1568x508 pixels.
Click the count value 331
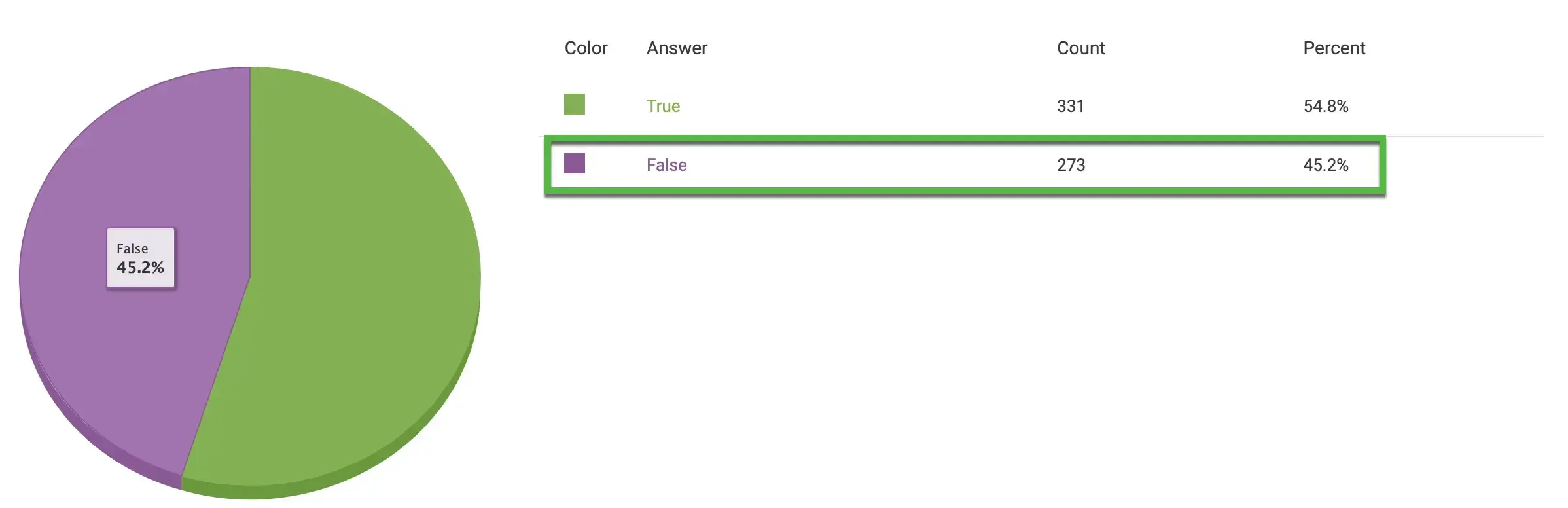[1070, 106]
